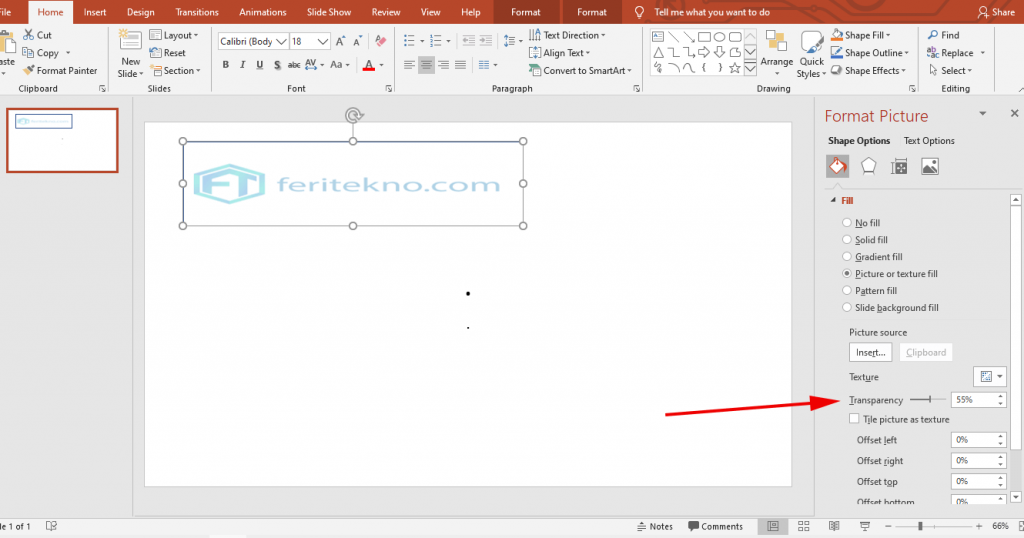Justify the paragraph text
This screenshot has height=538, width=1024.
coord(460,65)
